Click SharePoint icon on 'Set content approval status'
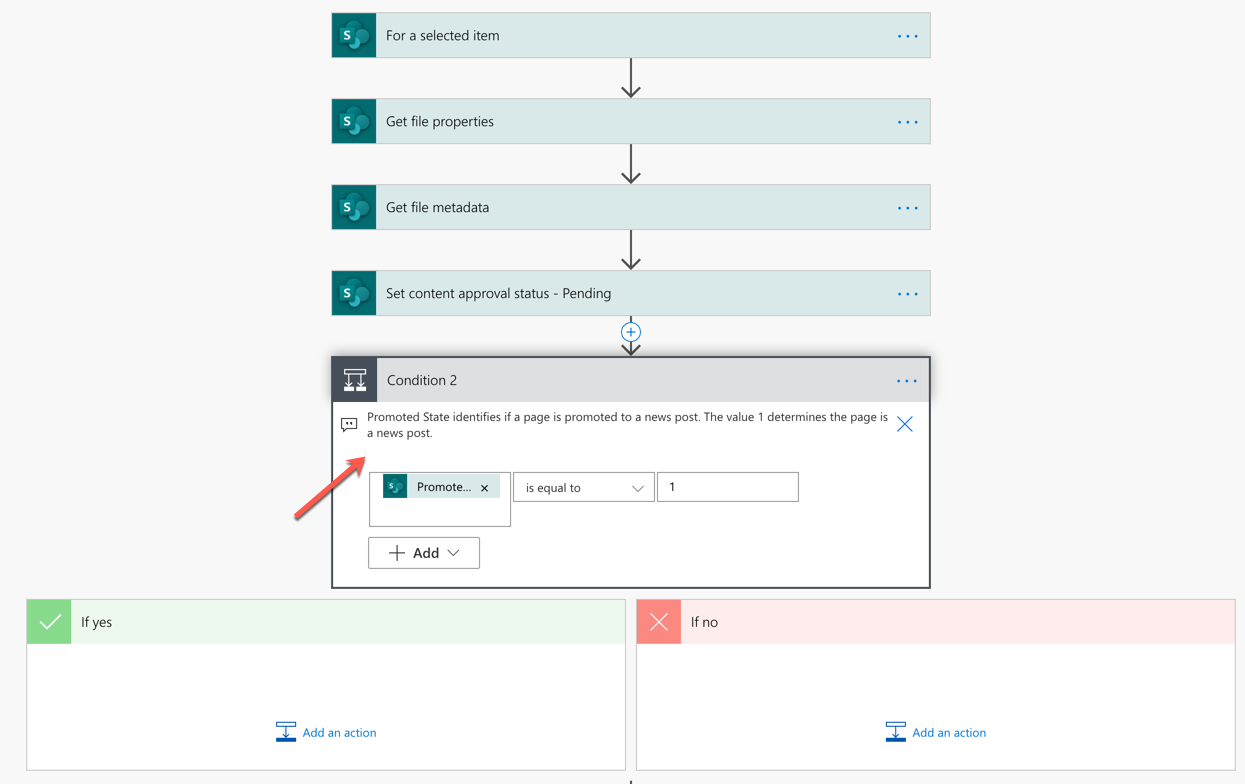This screenshot has height=784, width=1245. point(354,294)
